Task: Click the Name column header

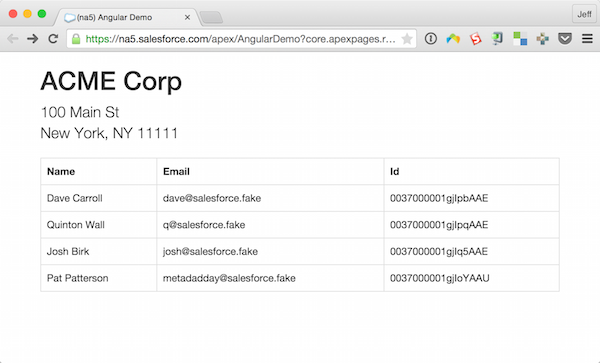Action: (x=99, y=171)
